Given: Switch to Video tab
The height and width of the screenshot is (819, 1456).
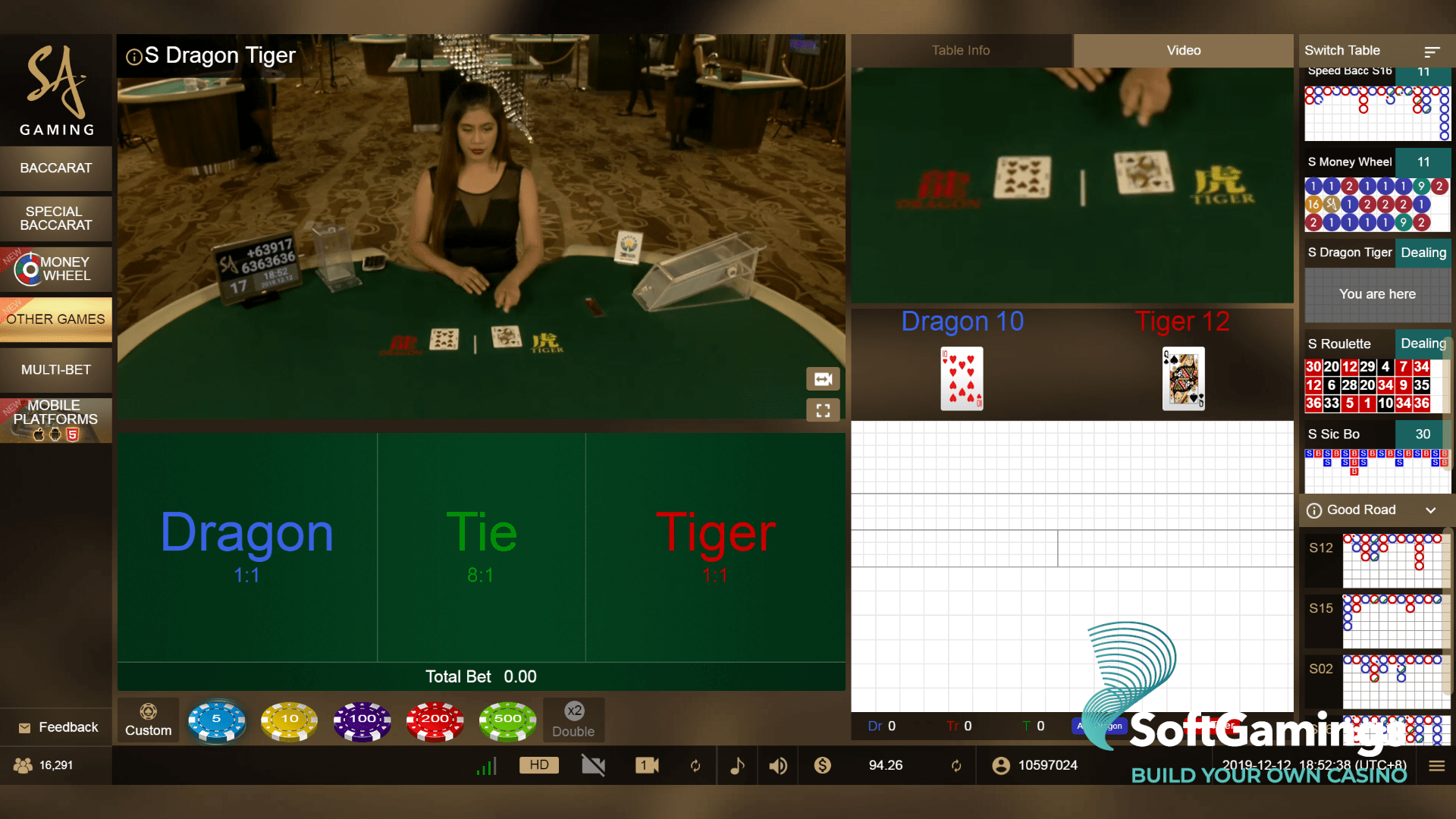Looking at the screenshot, I should pos(1183,50).
